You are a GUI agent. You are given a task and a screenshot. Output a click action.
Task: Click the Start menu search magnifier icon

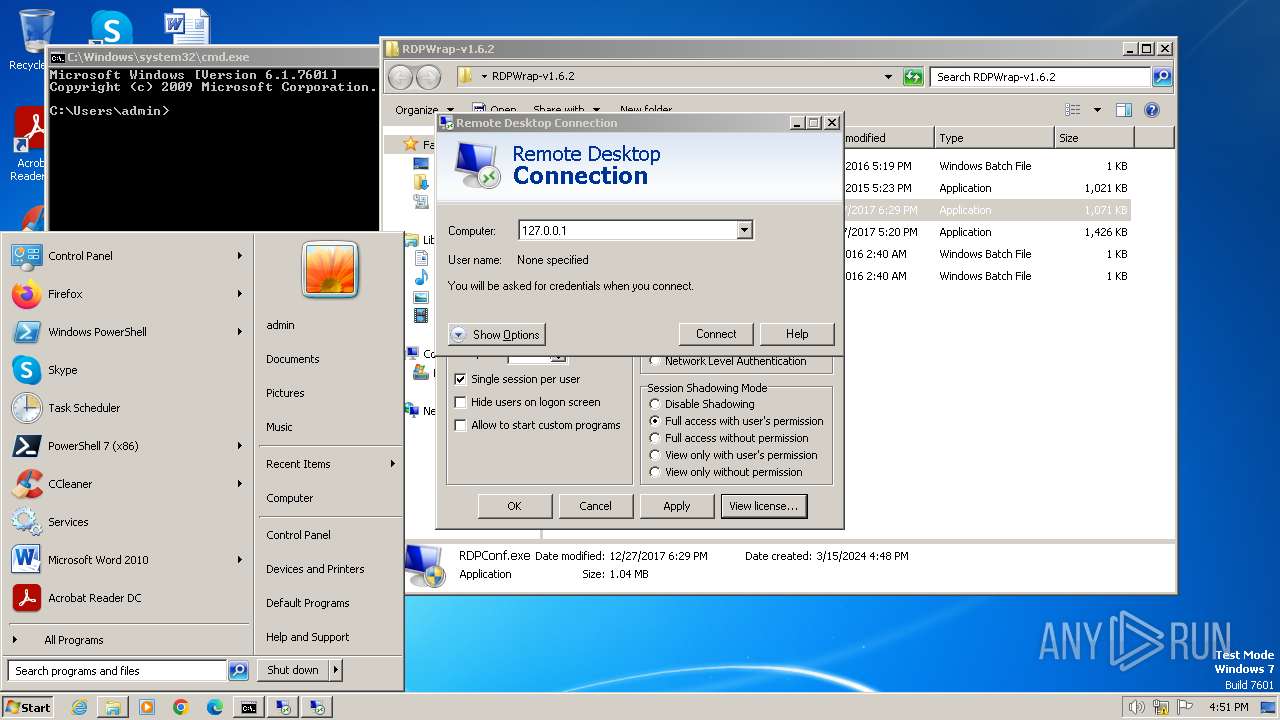click(238, 671)
